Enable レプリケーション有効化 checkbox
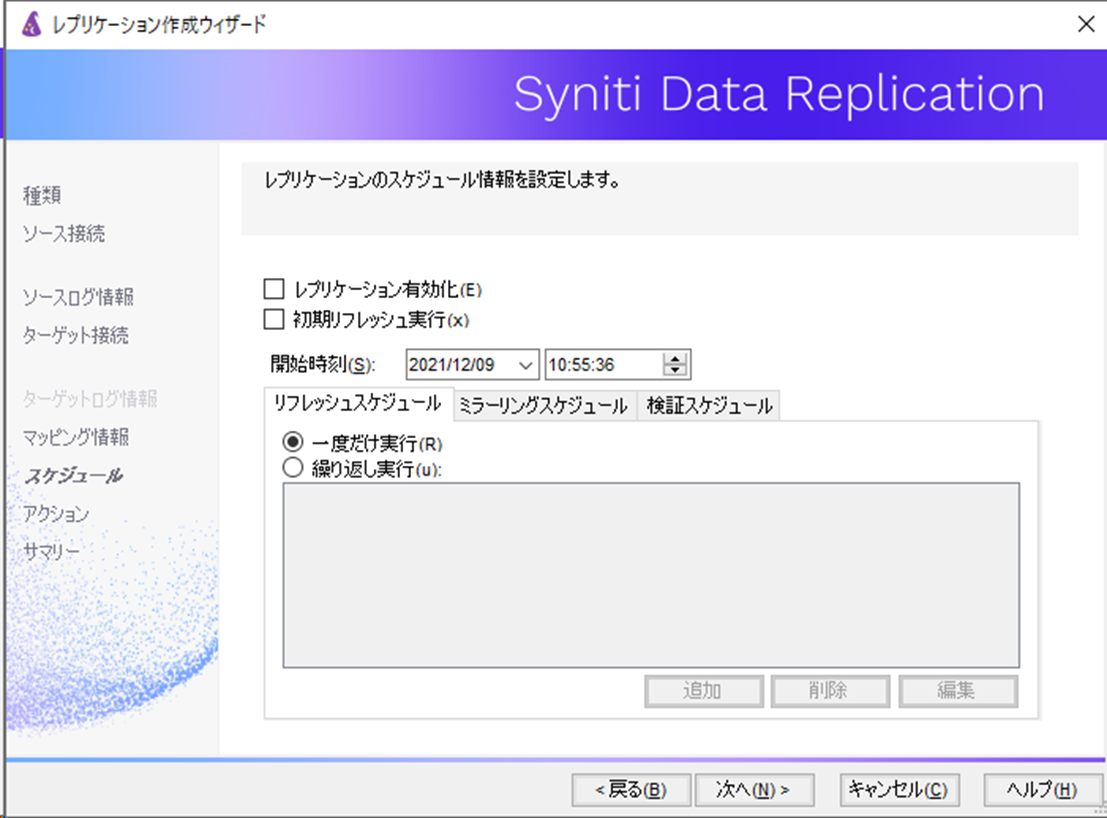1107x818 pixels. [x=274, y=289]
